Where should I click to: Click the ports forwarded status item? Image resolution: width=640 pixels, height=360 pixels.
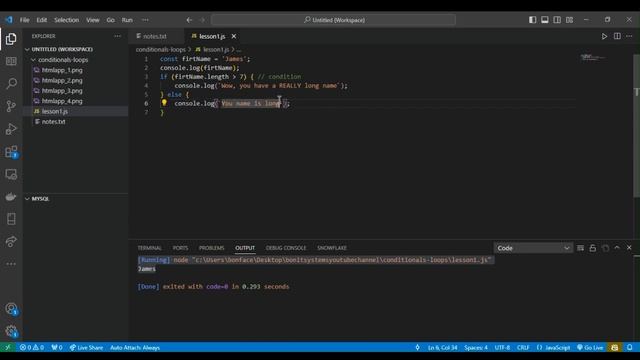[x=57, y=347]
